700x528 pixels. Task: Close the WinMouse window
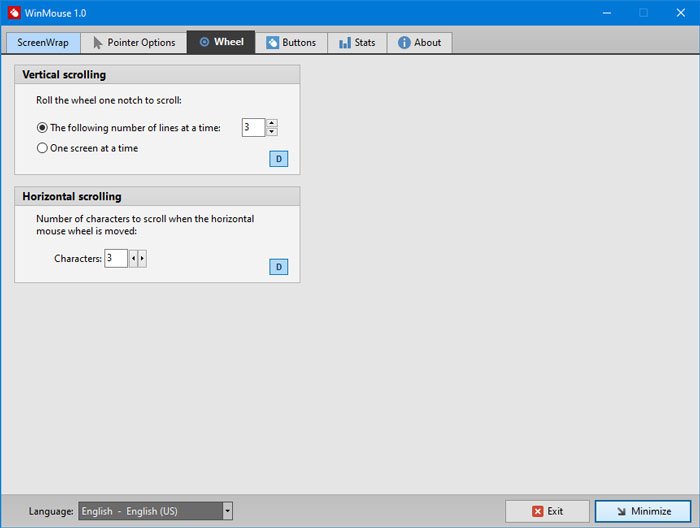(x=680, y=13)
